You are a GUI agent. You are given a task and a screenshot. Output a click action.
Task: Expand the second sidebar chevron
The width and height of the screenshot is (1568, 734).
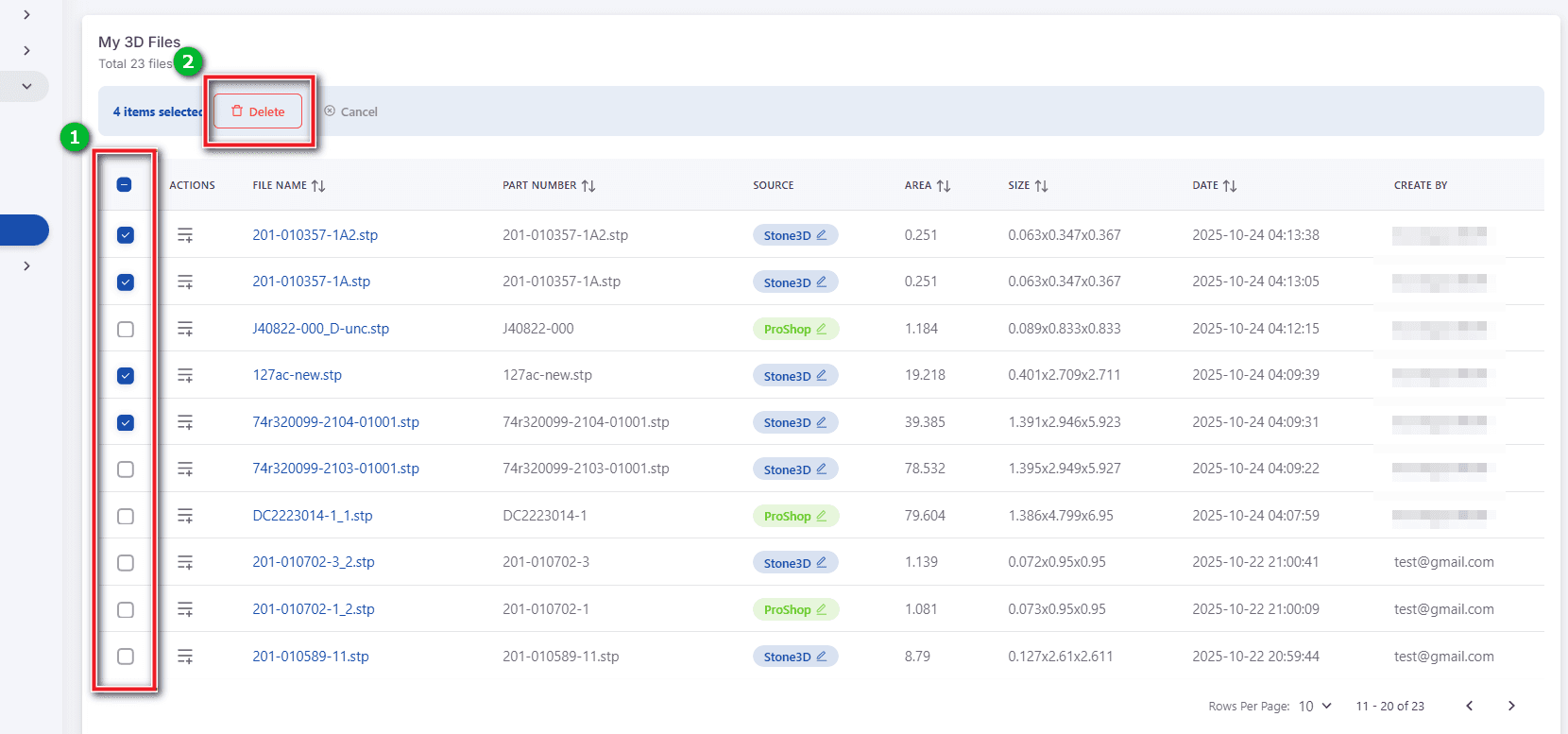[26, 50]
